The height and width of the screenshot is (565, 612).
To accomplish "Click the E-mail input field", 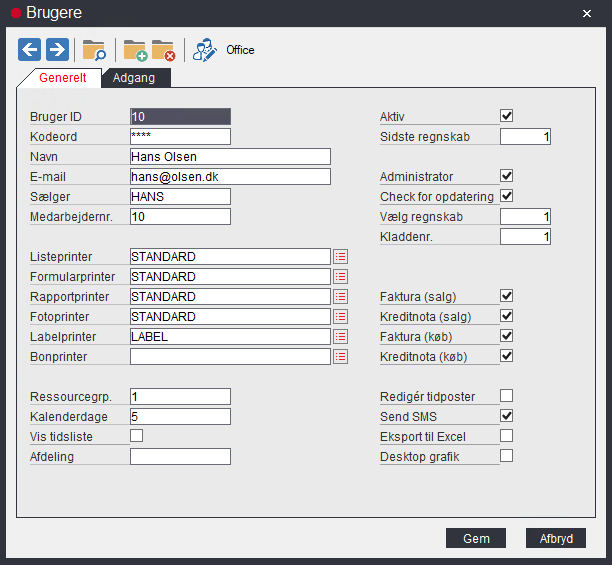I will coord(230,177).
